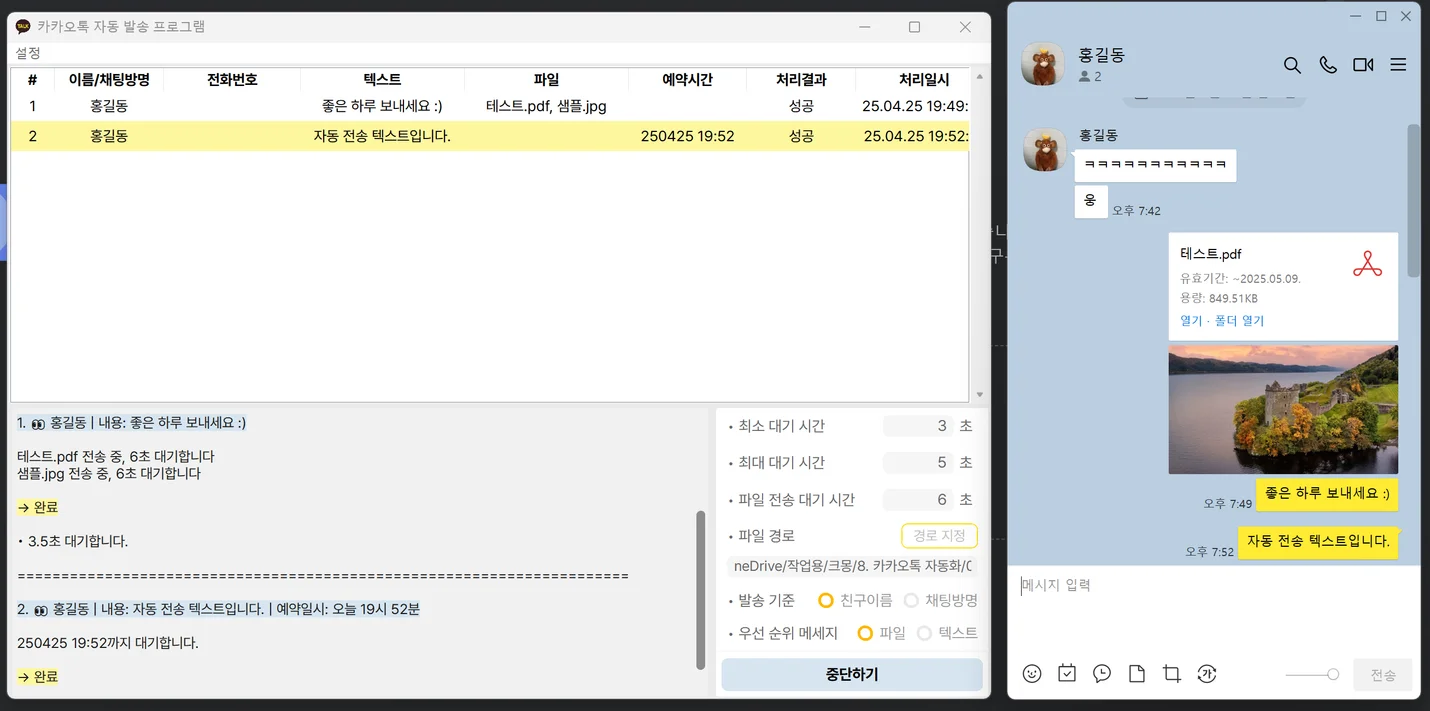Image resolution: width=1430 pixels, height=711 pixels.
Task: Click the 처리결과 column header
Action: click(801, 80)
